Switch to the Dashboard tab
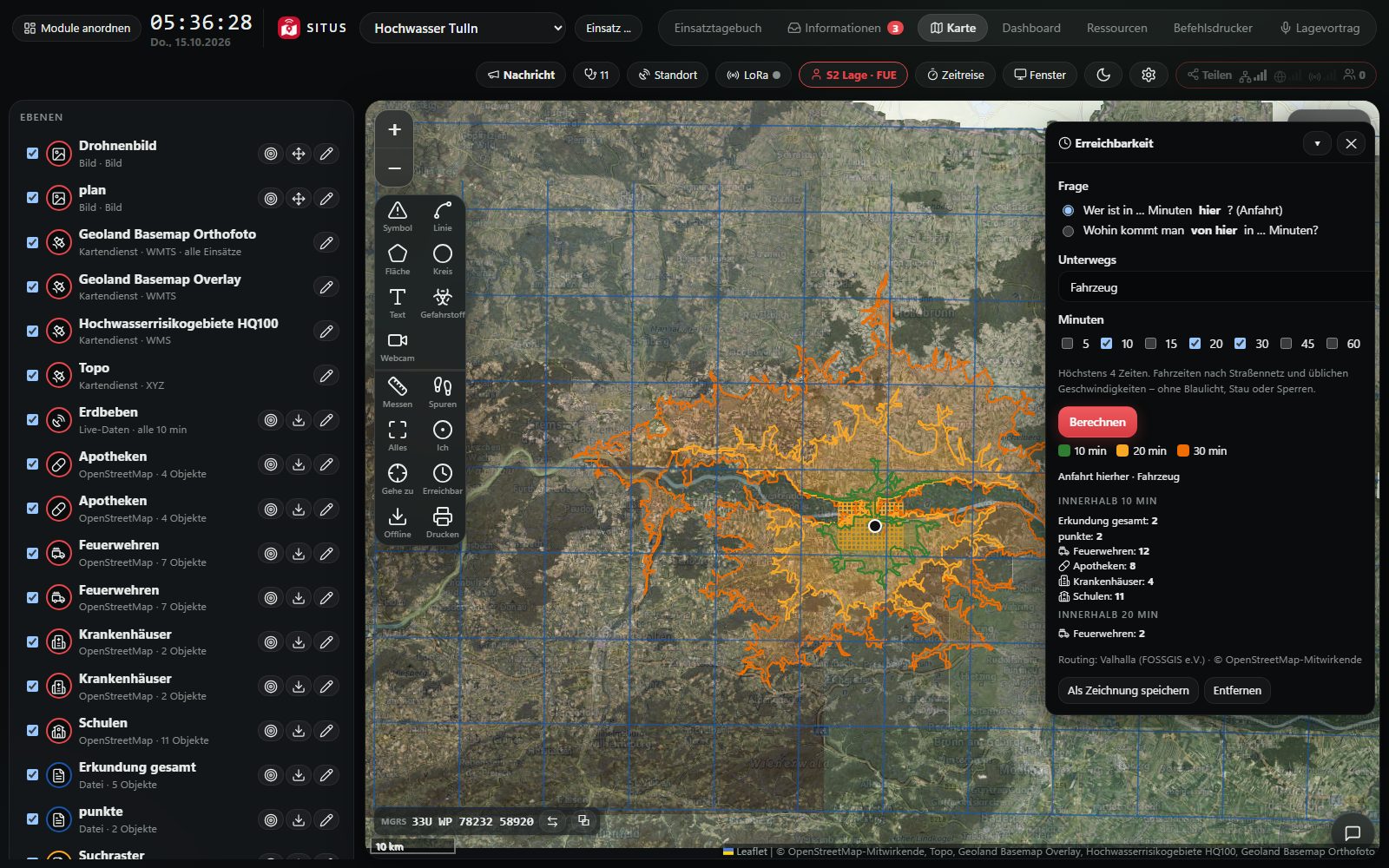 [1031, 28]
